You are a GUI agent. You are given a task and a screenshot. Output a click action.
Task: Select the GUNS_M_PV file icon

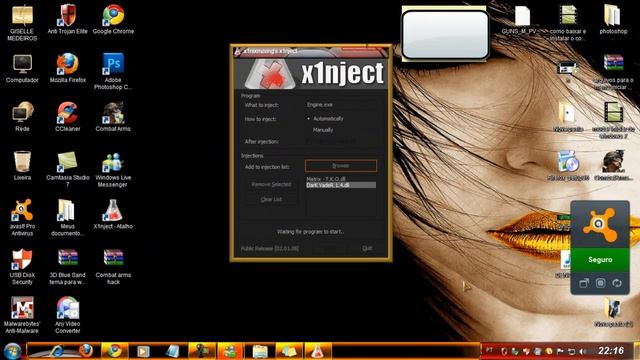click(522, 20)
